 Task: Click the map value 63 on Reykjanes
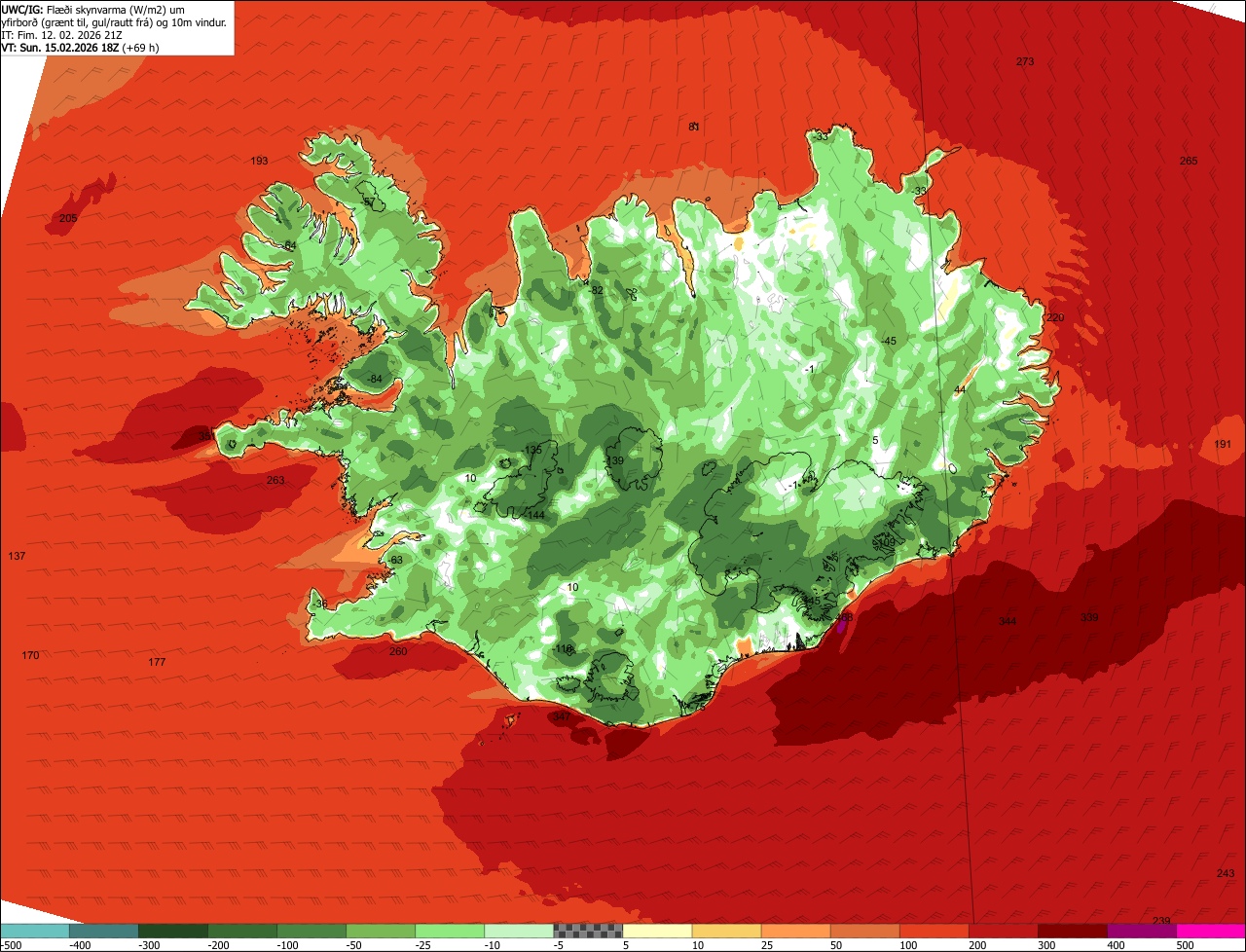pyautogui.click(x=396, y=560)
